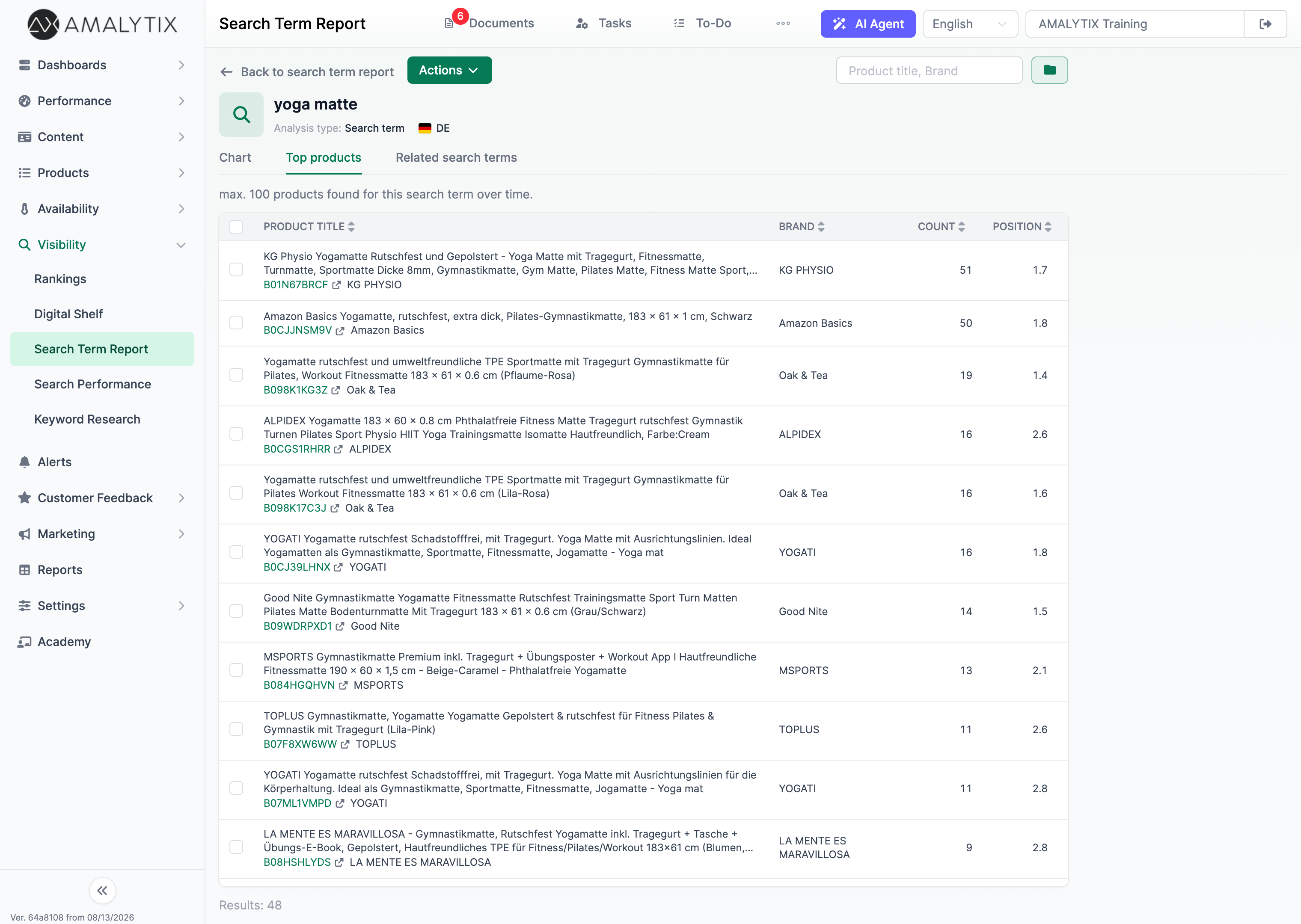Expand the Content menu
Viewport: 1301px width, 924px height.
click(x=102, y=136)
